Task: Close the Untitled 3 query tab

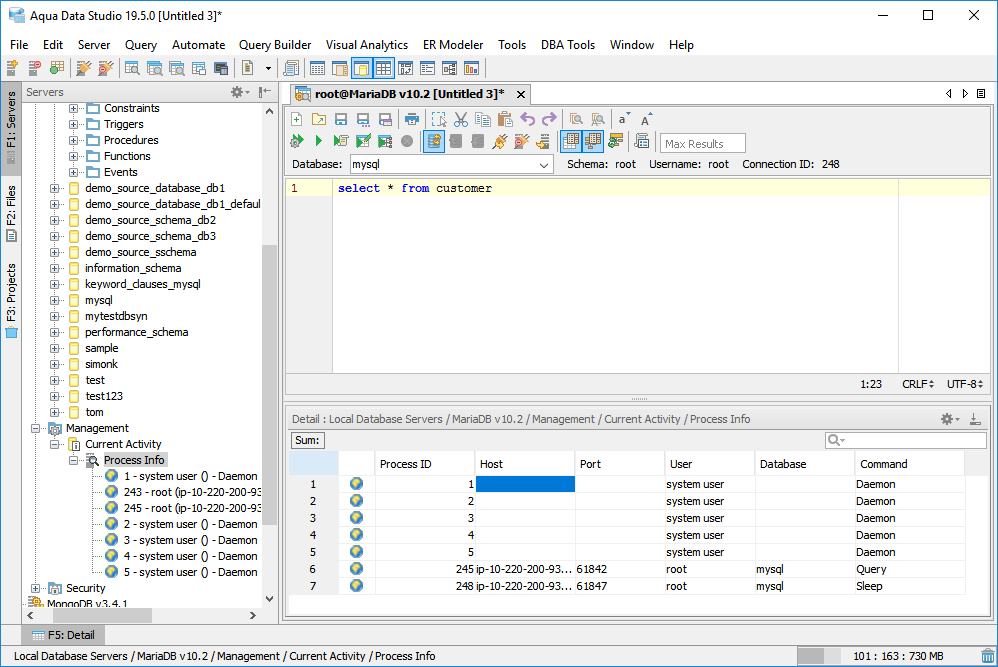Action: point(521,94)
